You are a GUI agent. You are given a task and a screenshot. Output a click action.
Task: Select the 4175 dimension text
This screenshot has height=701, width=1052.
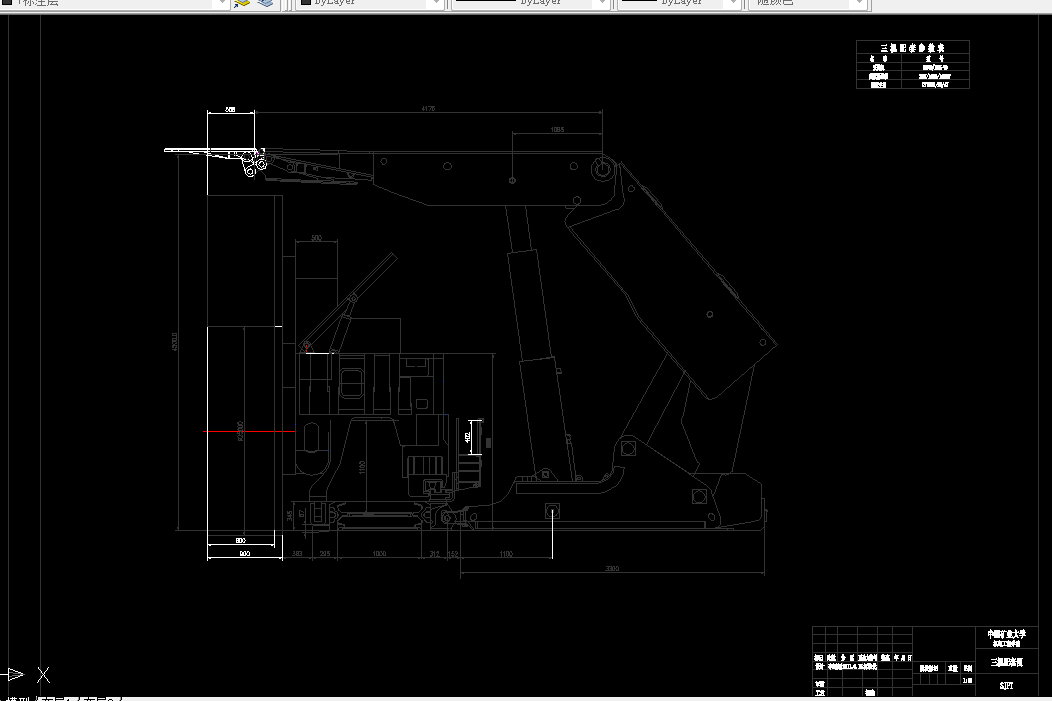428,108
